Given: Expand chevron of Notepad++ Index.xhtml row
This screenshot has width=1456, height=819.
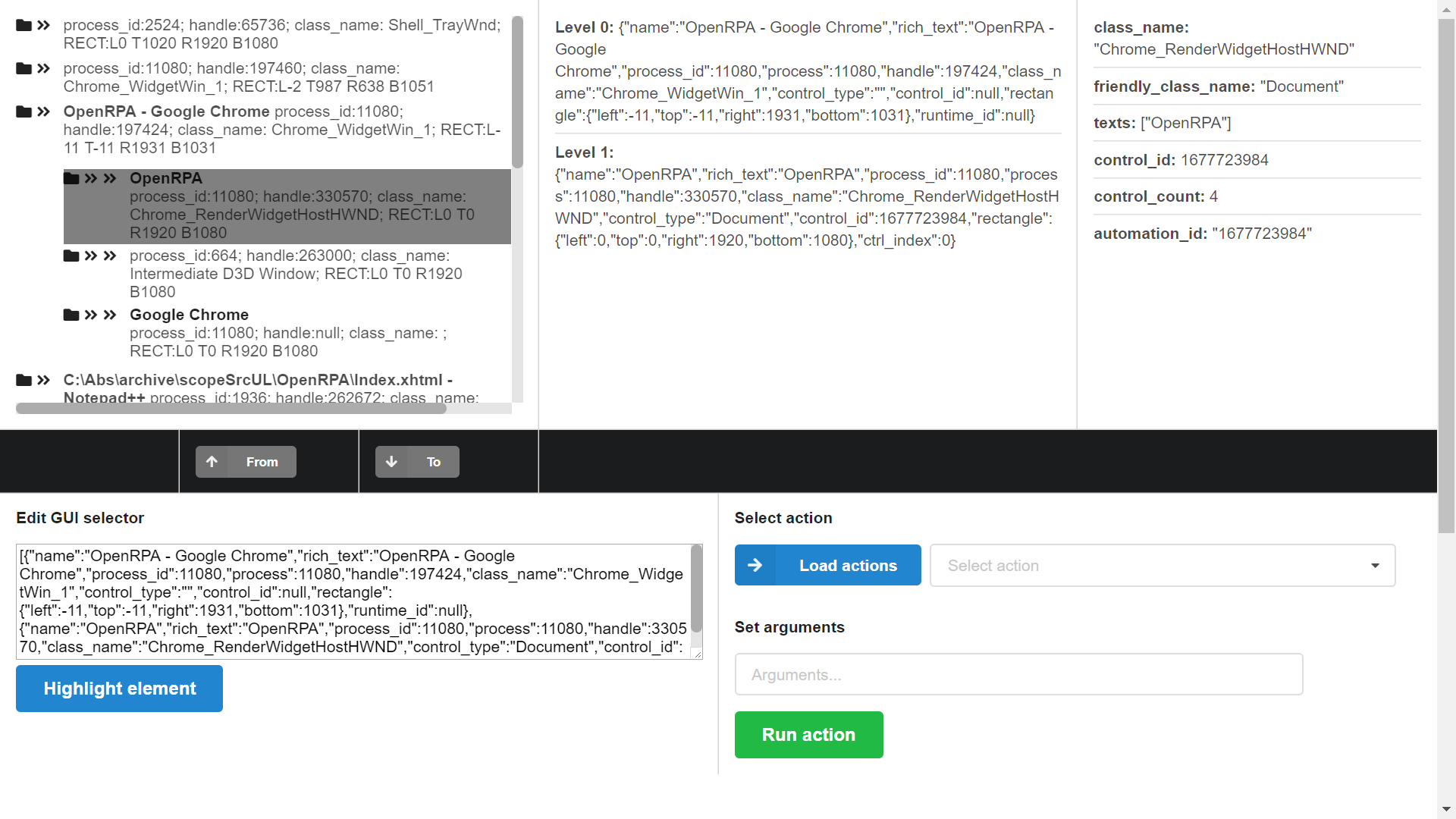Looking at the screenshot, I should (44, 380).
